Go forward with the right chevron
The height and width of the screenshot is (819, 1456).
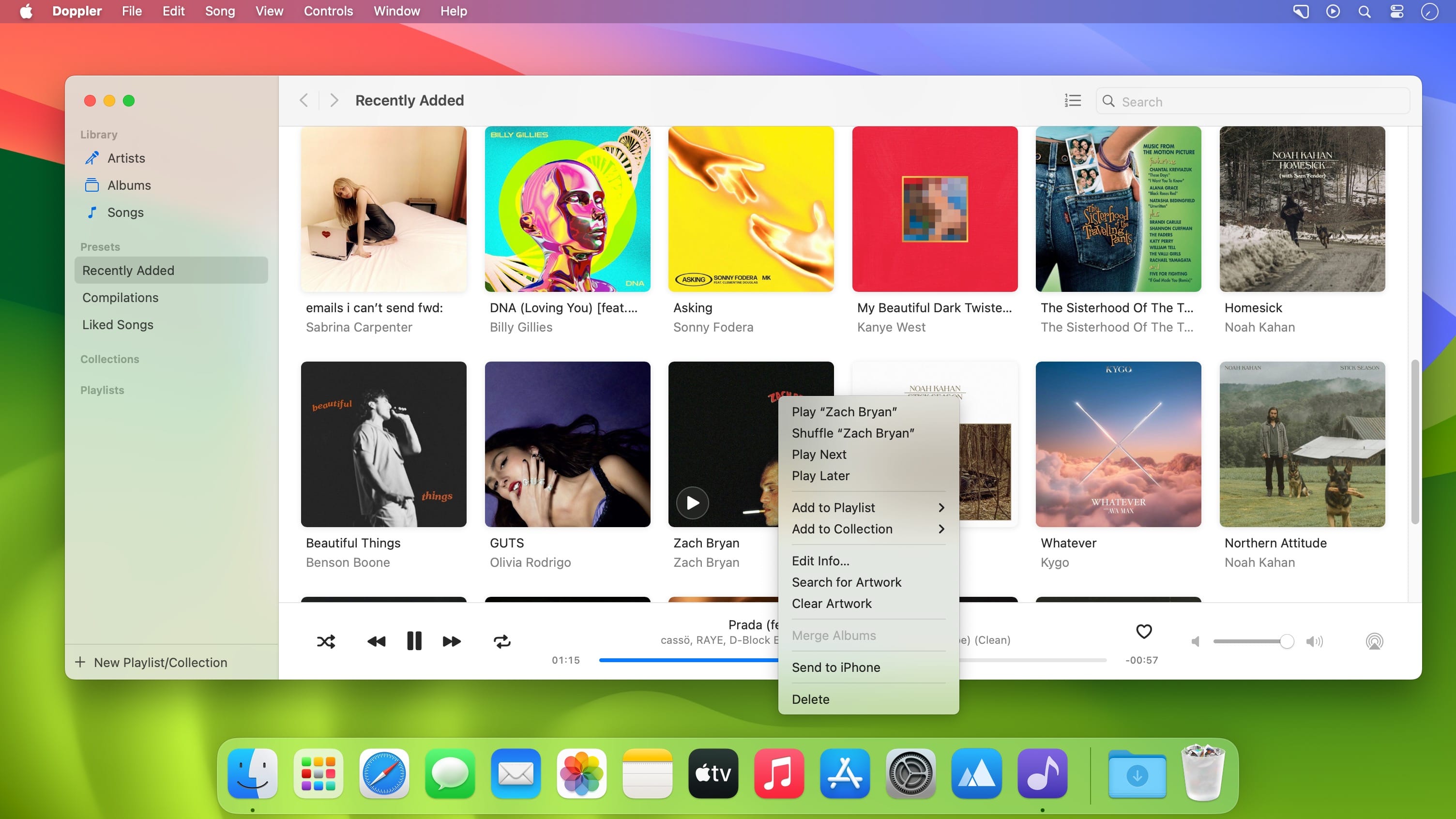[x=334, y=100]
